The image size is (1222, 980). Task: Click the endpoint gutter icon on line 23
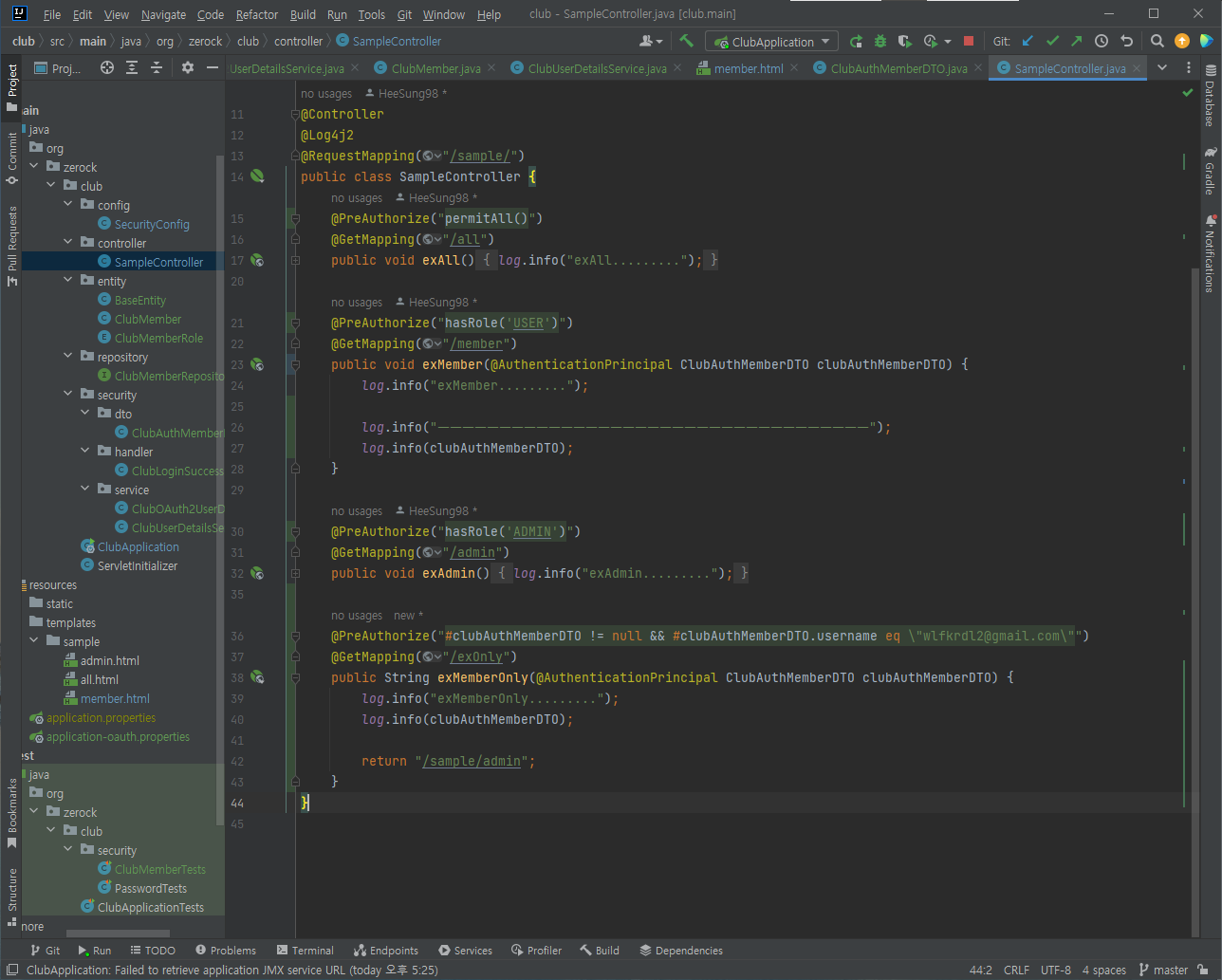pyautogui.click(x=257, y=364)
